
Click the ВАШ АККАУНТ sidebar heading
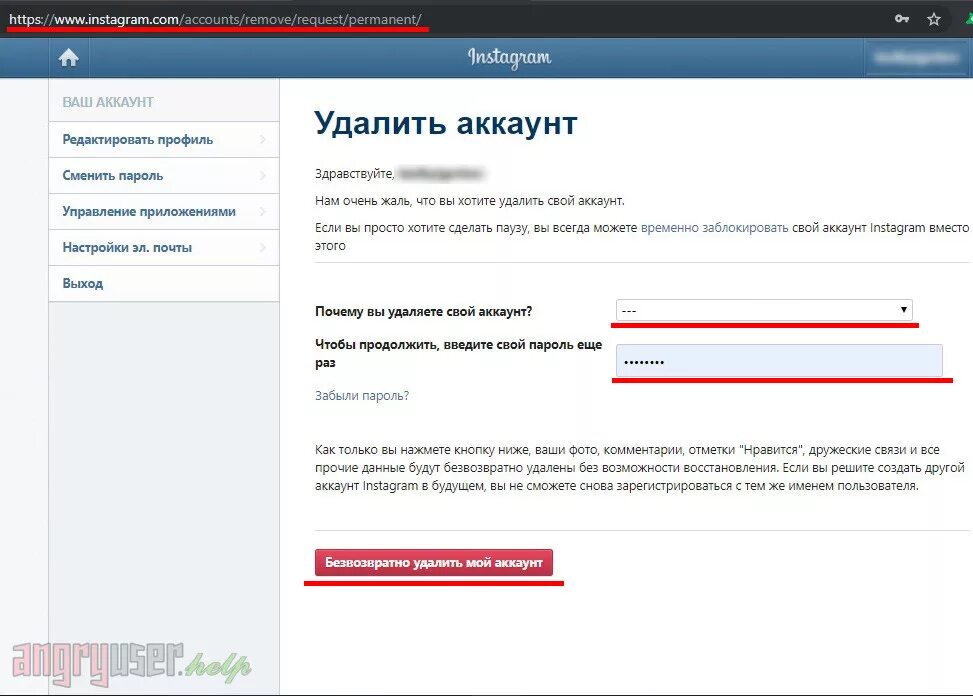(x=108, y=102)
